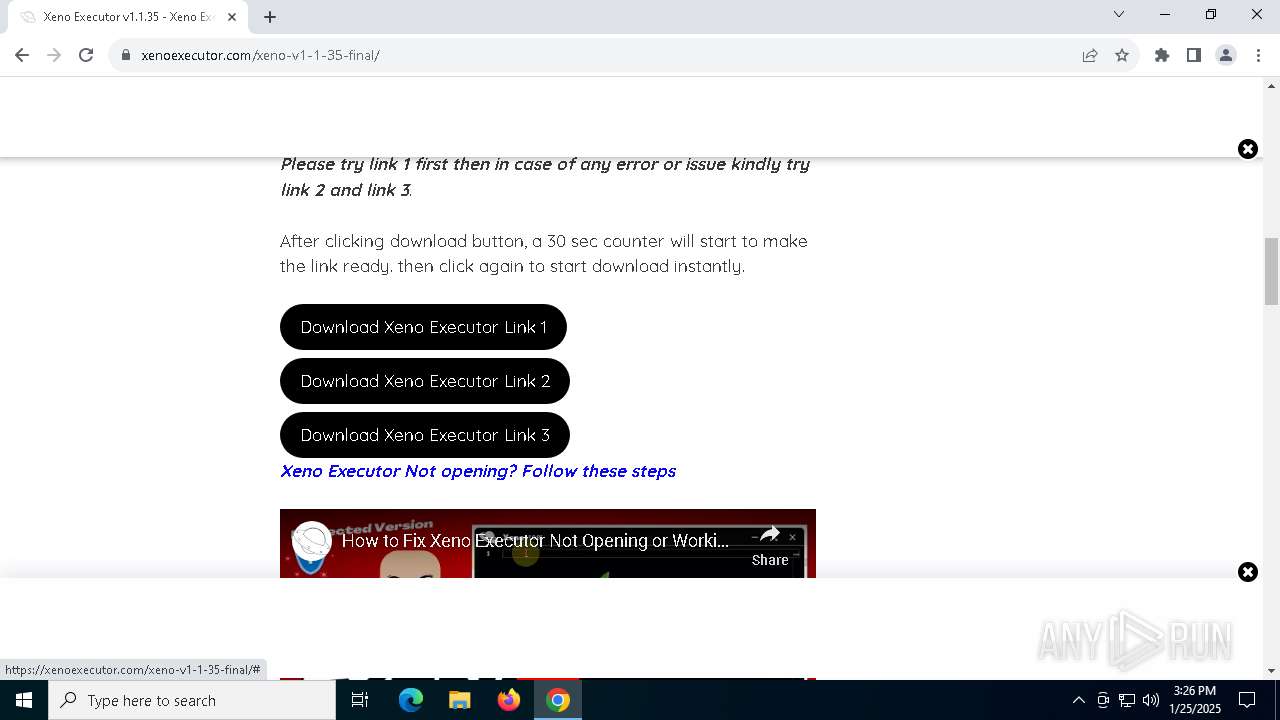Open the Extensions puzzle icon
This screenshot has width=1280, height=720.
coord(1162,55)
